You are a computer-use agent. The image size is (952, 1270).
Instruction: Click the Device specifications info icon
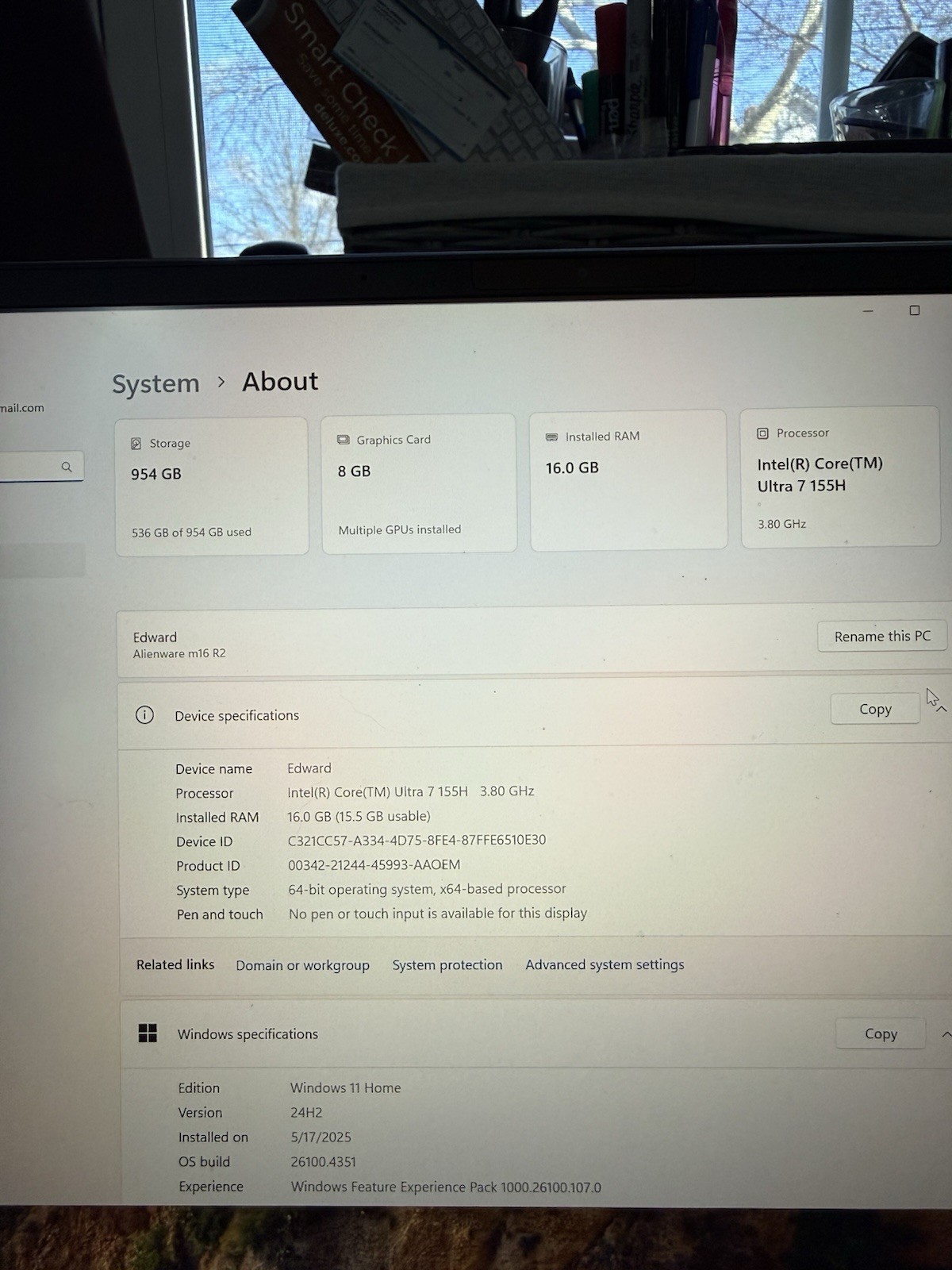pyautogui.click(x=144, y=715)
